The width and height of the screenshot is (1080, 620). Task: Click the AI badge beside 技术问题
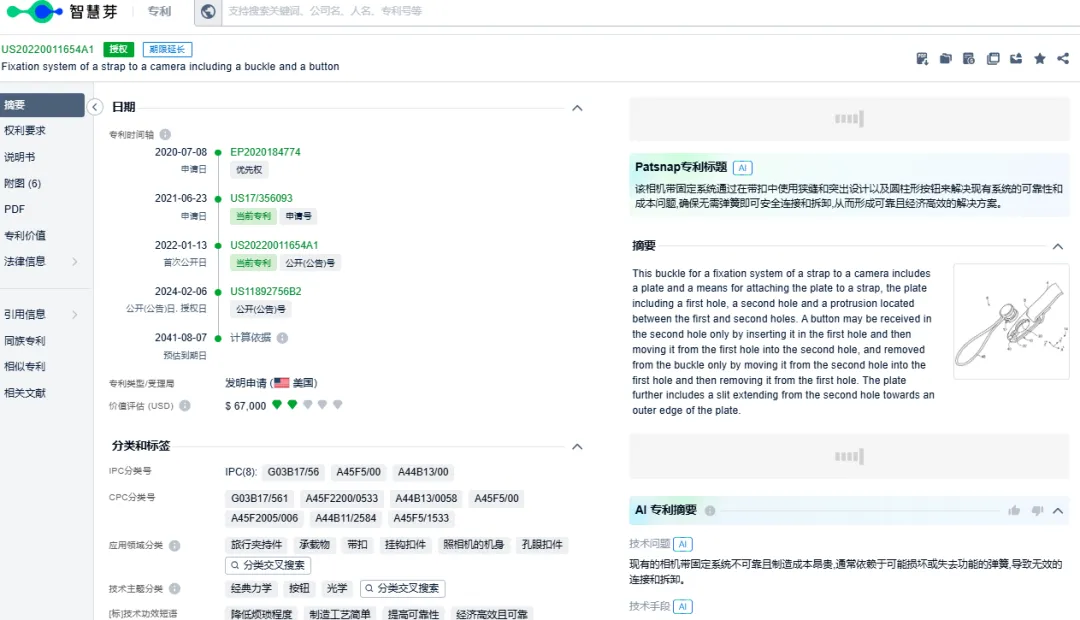(x=683, y=544)
